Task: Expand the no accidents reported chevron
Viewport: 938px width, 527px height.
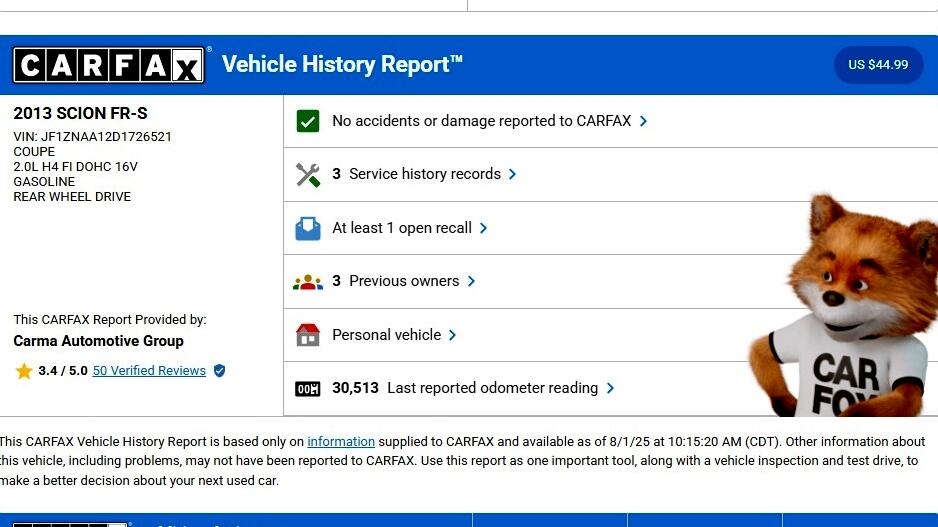Action: 643,121
